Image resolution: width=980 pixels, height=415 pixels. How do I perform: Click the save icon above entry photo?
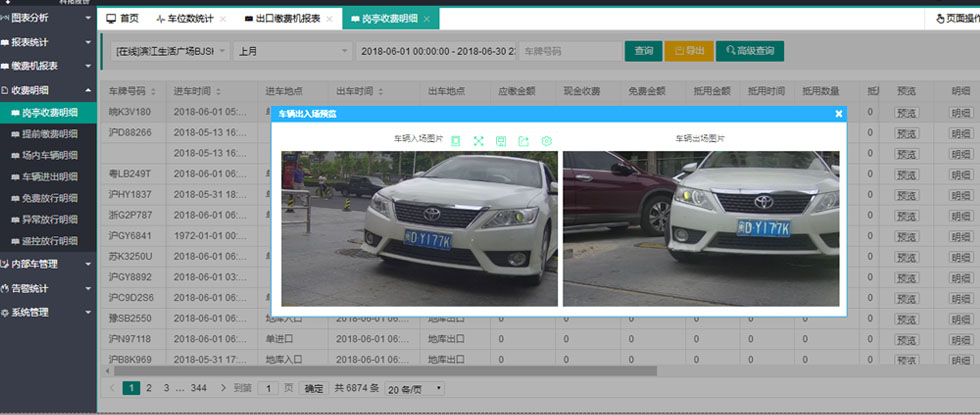pyautogui.click(x=501, y=141)
